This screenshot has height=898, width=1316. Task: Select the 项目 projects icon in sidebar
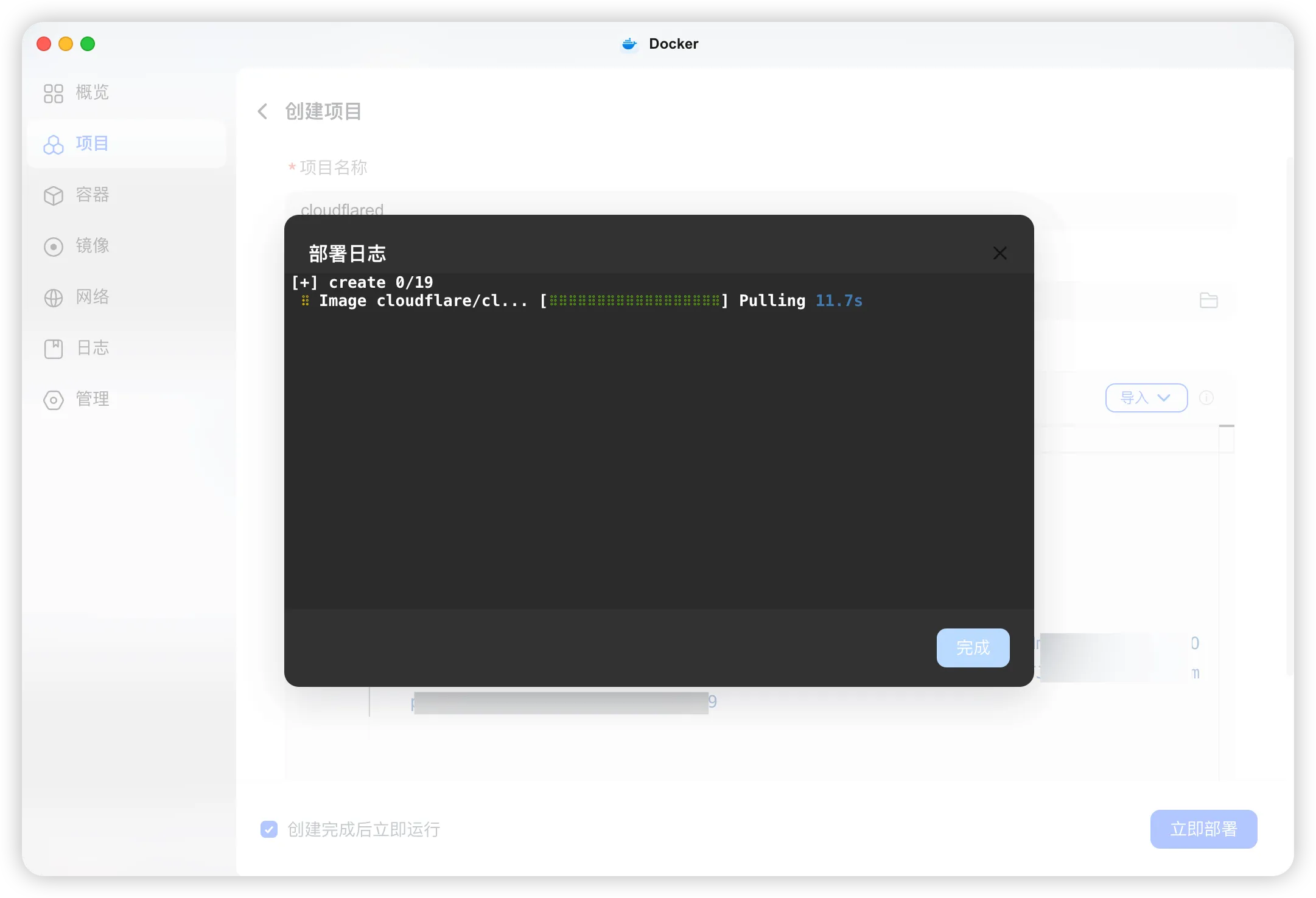click(x=54, y=144)
